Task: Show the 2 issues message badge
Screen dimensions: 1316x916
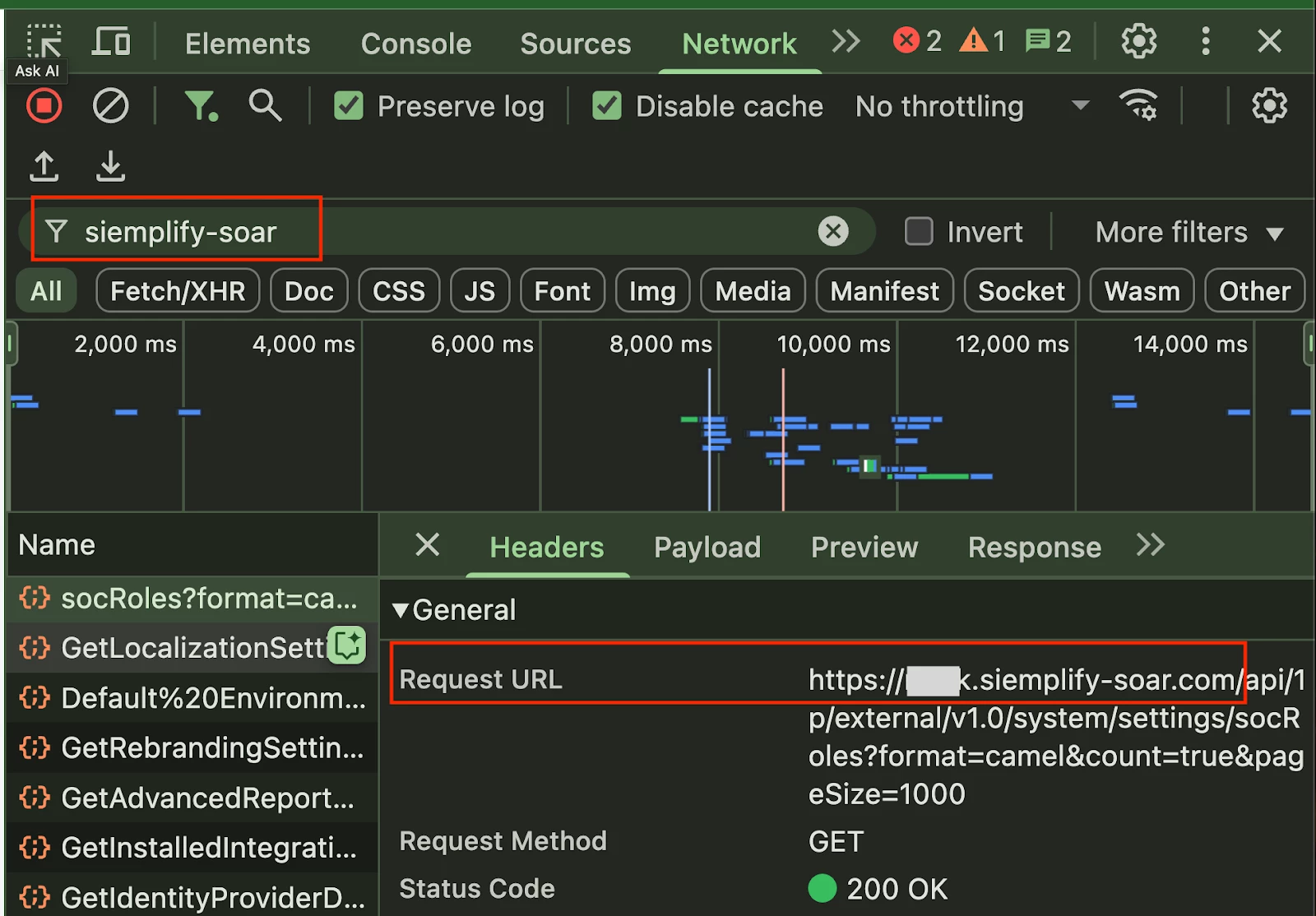Action: tap(1049, 40)
